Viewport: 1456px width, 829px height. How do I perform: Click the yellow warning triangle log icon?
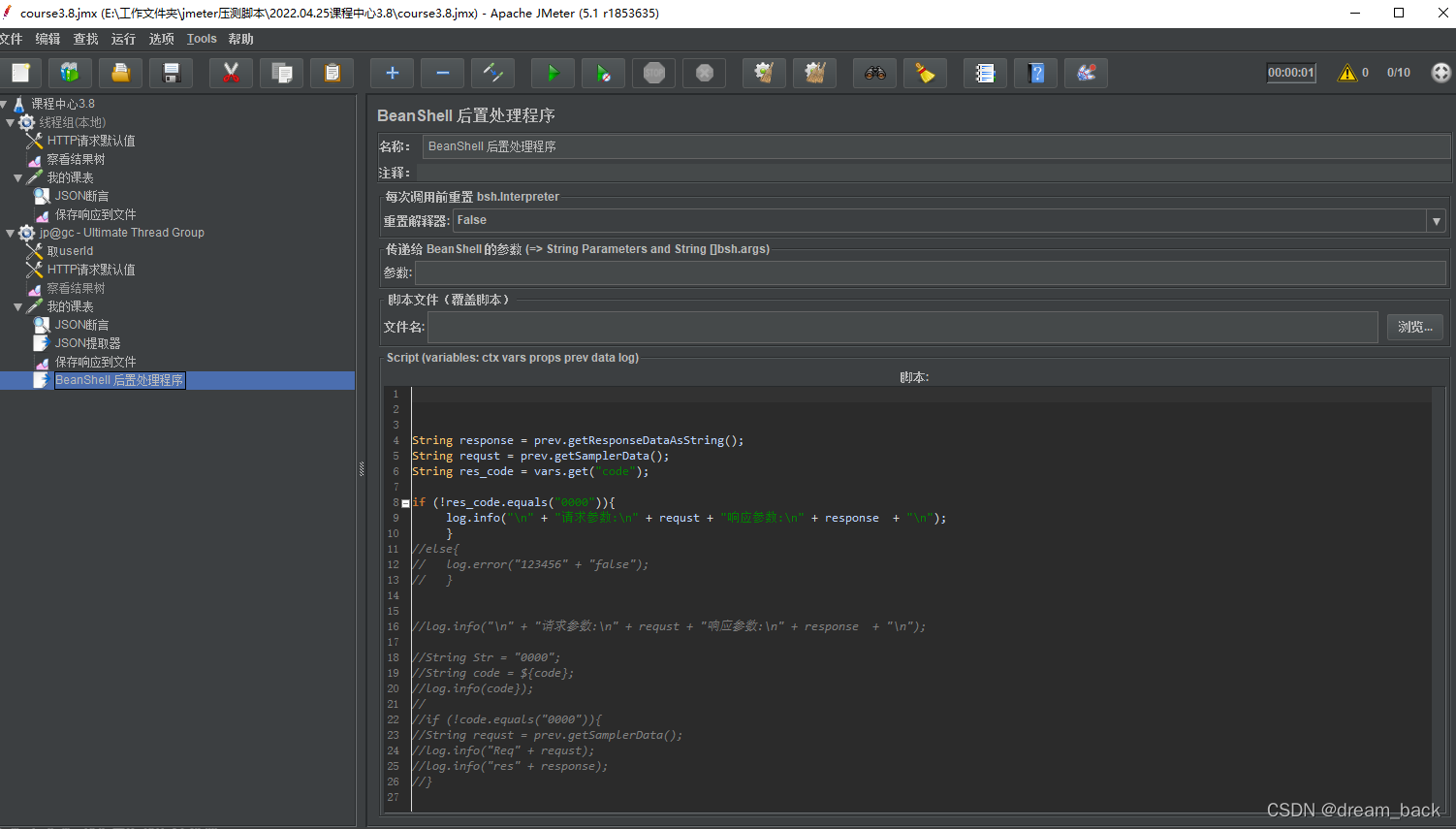pyautogui.click(x=1347, y=73)
